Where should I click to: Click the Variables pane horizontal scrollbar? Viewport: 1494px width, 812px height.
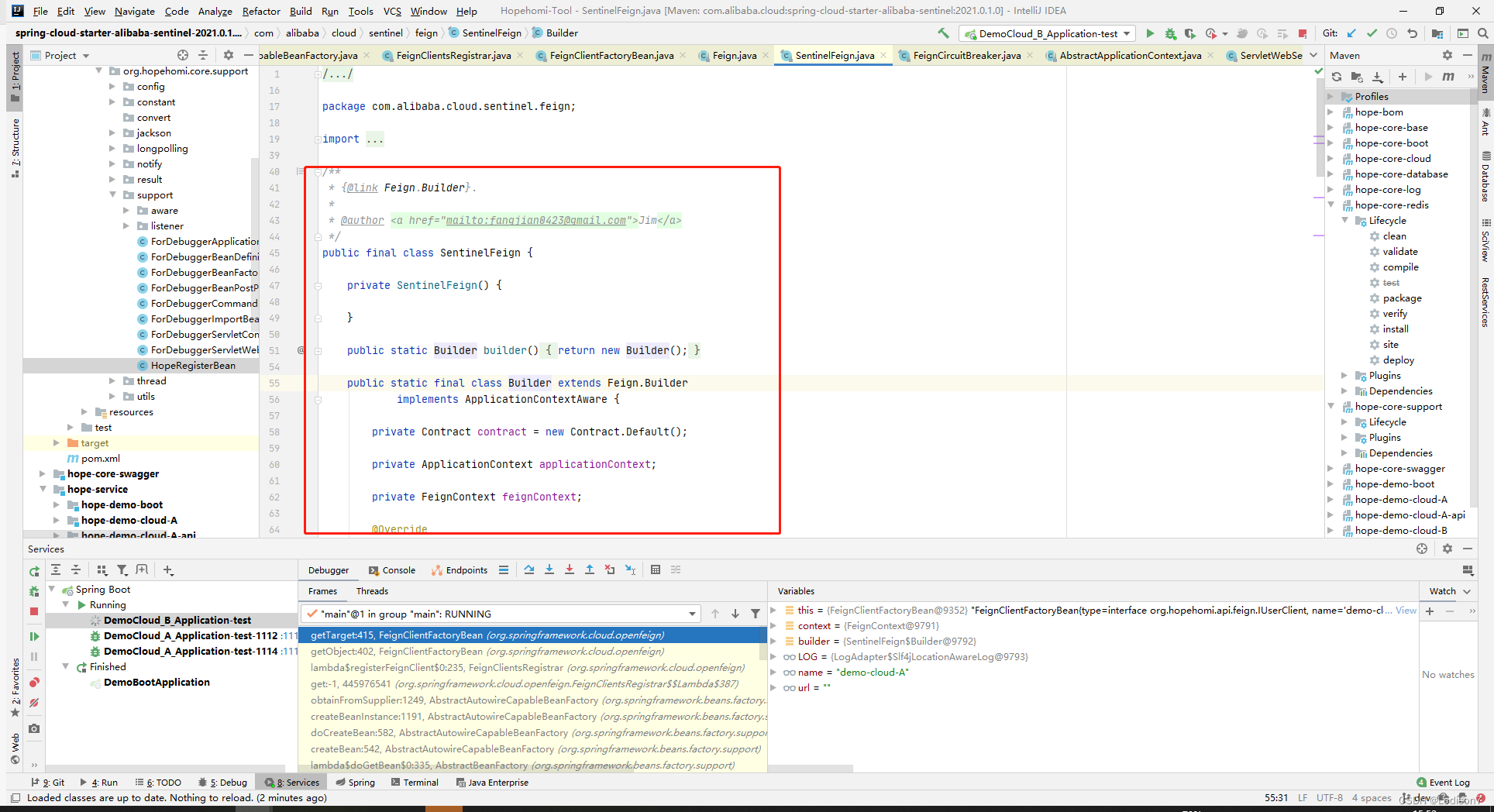[810, 769]
